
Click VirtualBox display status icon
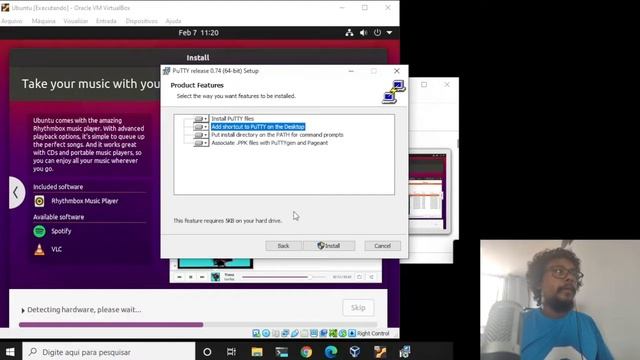(x=314, y=333)
